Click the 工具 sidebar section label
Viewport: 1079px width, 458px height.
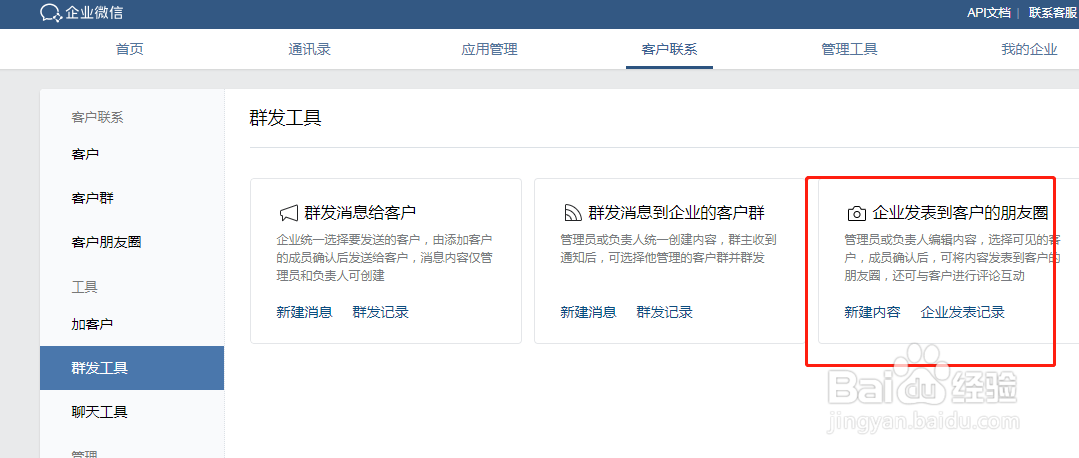(85, 287)
